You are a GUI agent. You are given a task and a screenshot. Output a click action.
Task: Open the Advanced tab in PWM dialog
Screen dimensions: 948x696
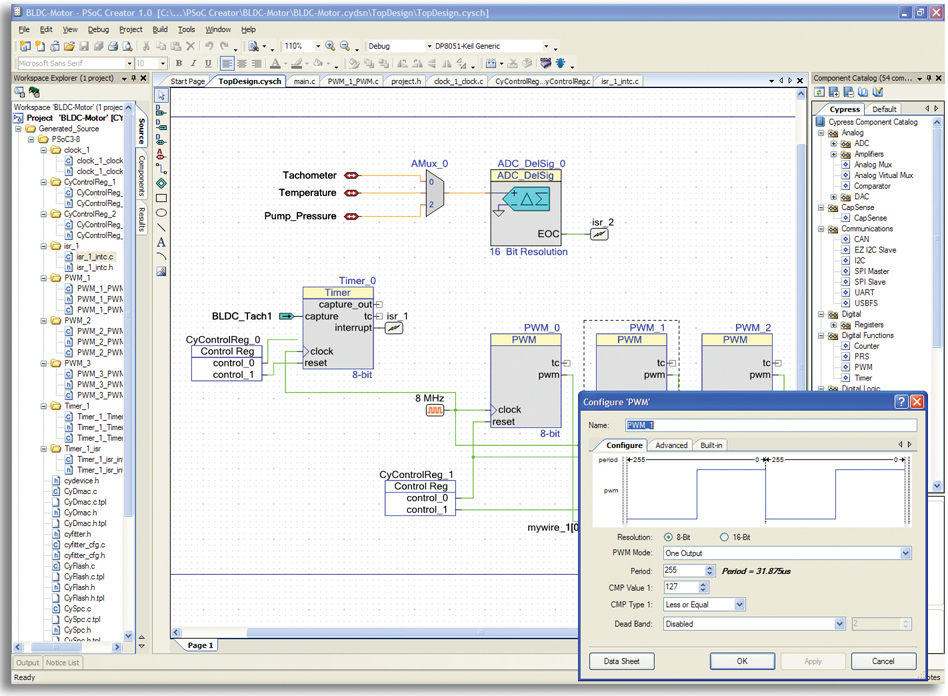coord(671,445)
